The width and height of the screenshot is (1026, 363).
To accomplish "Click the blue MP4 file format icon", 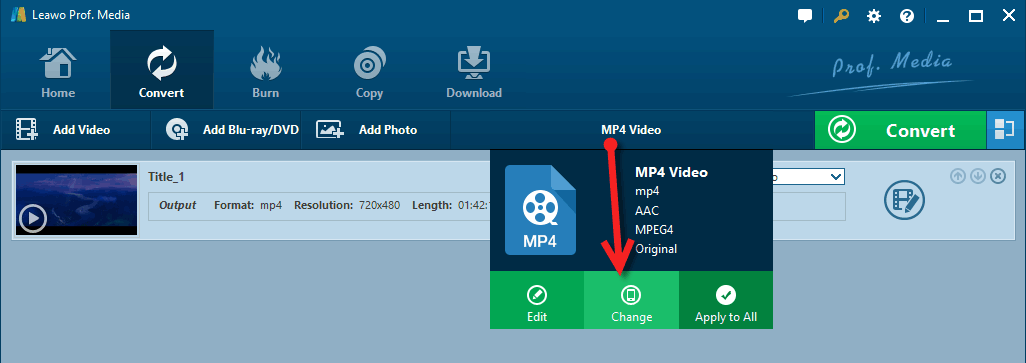I will point(540,209).
